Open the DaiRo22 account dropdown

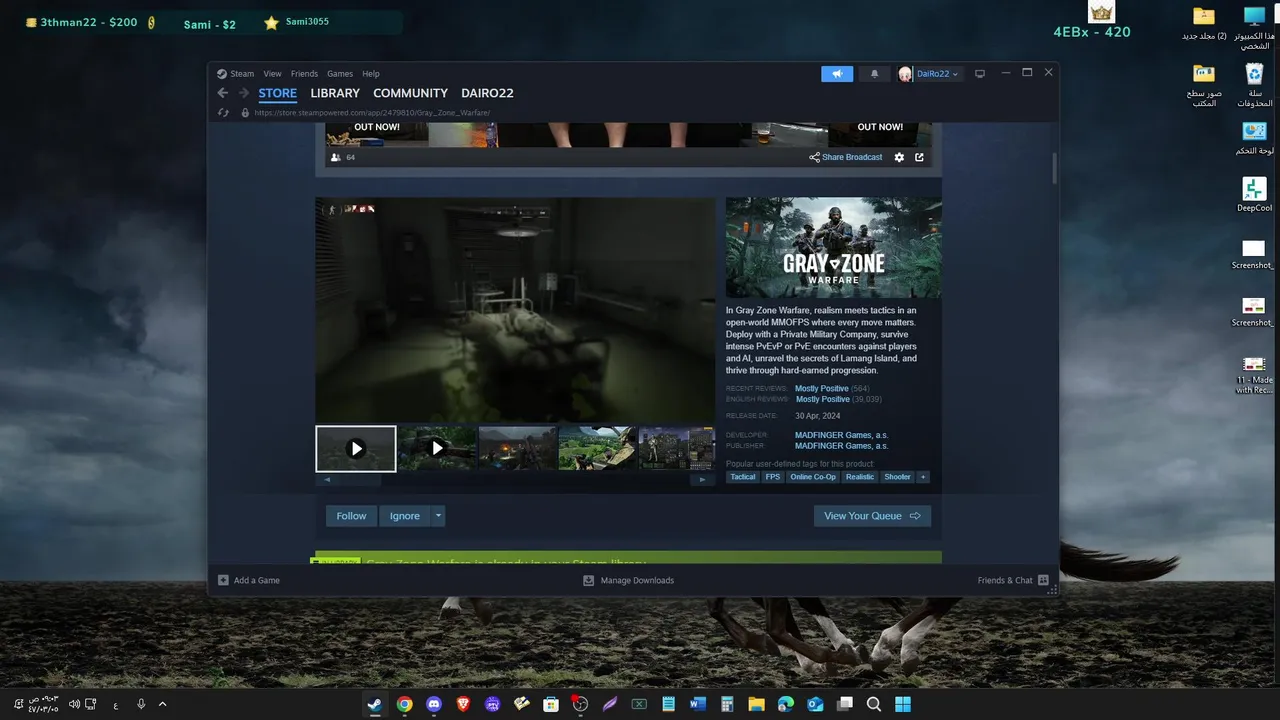[x=931, y=74]
